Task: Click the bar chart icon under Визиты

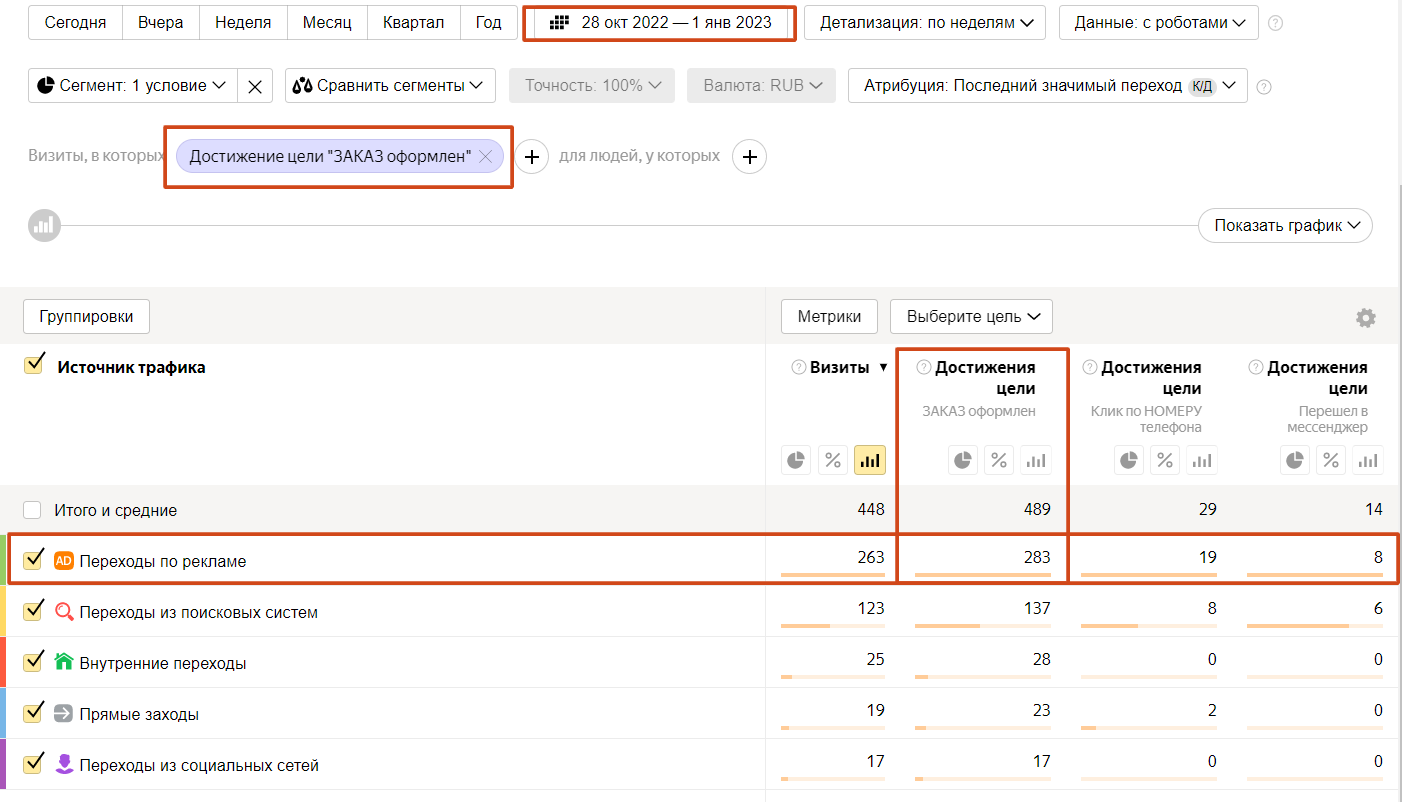Action: pos(870,460)
